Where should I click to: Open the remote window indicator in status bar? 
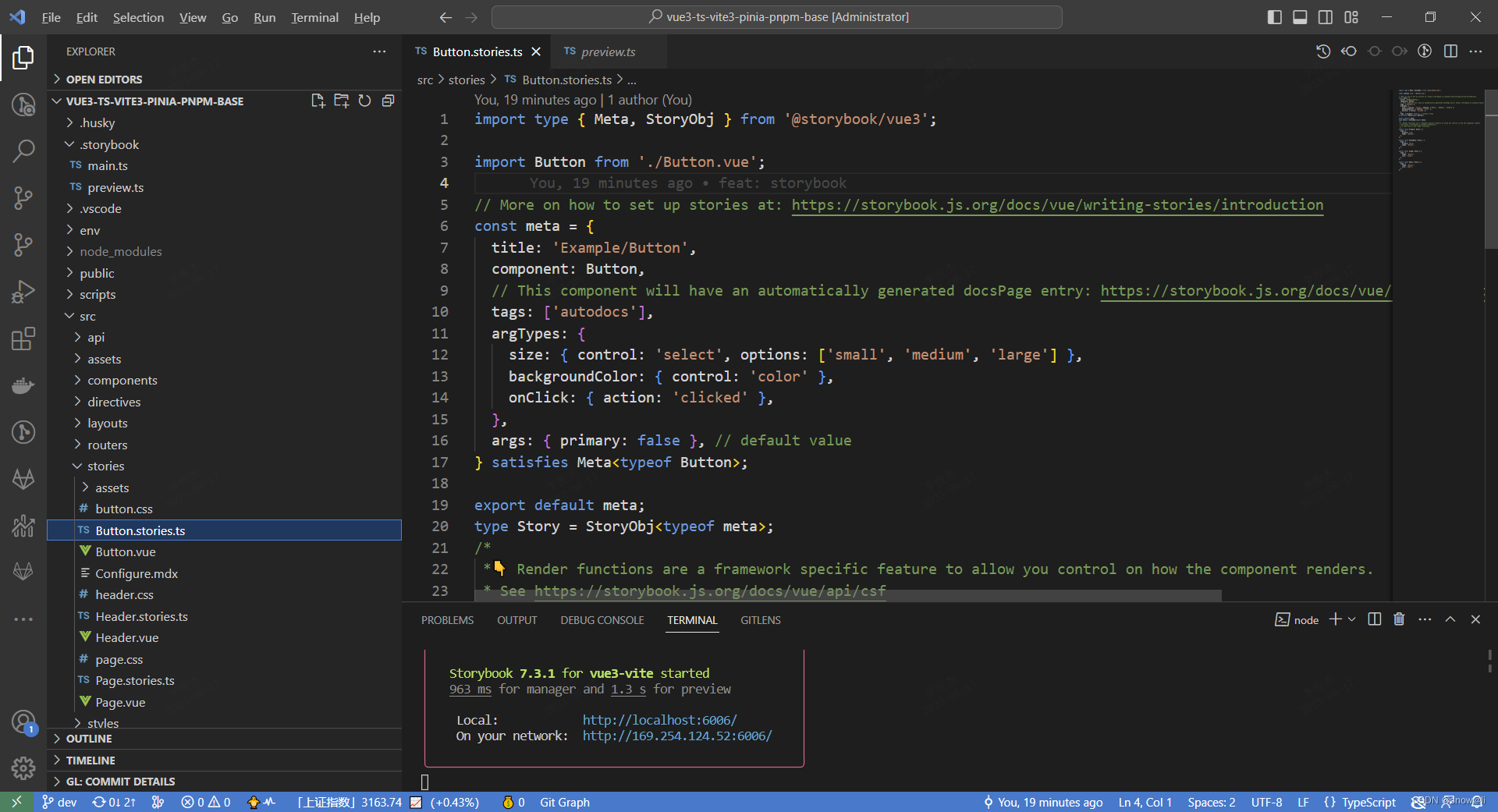coord(16,802)
